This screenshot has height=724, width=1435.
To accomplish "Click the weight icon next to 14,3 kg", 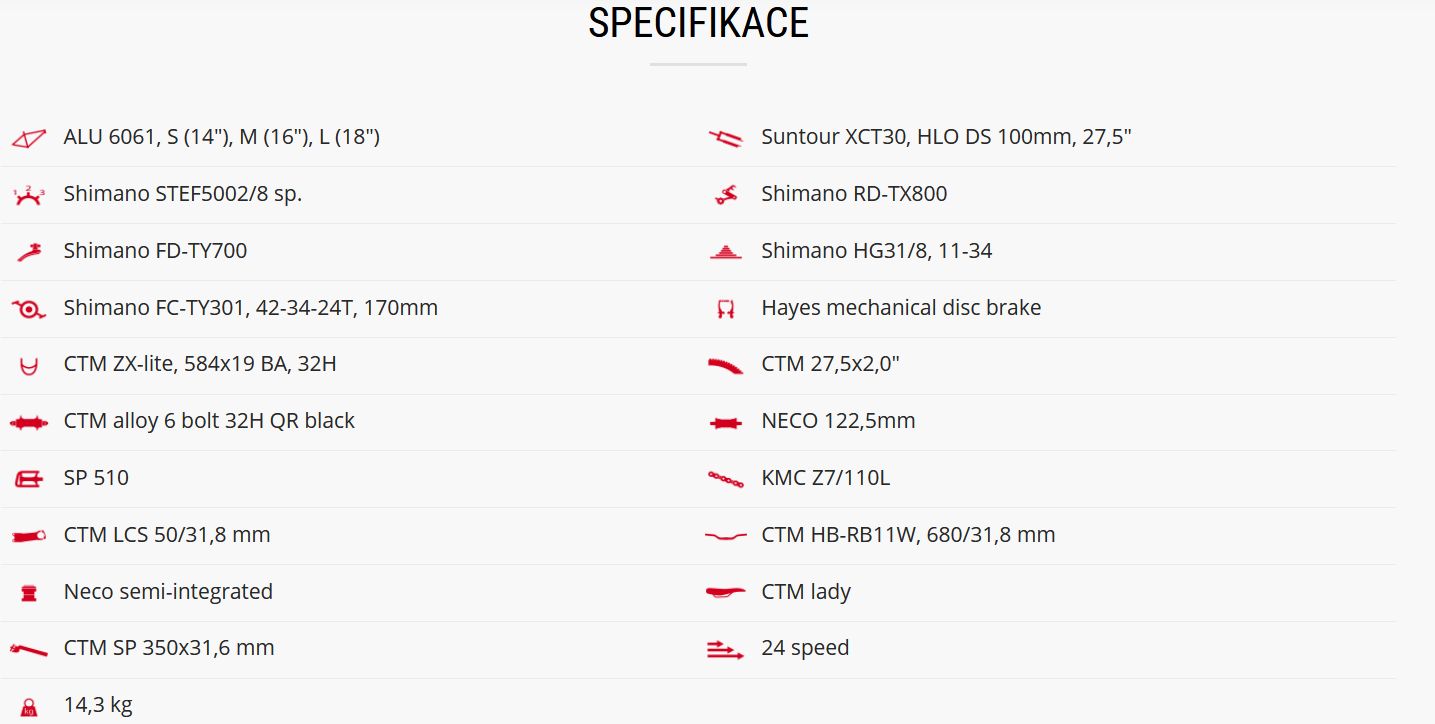I will (29, 707).
